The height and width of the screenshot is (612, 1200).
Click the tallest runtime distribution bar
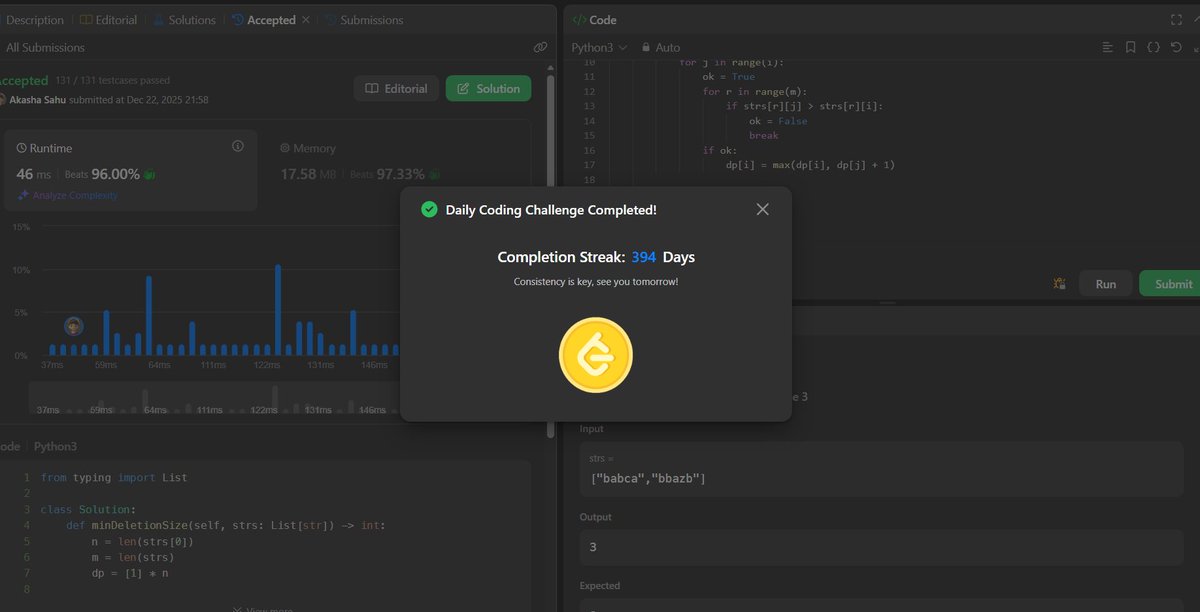click(x=279, y=310)
